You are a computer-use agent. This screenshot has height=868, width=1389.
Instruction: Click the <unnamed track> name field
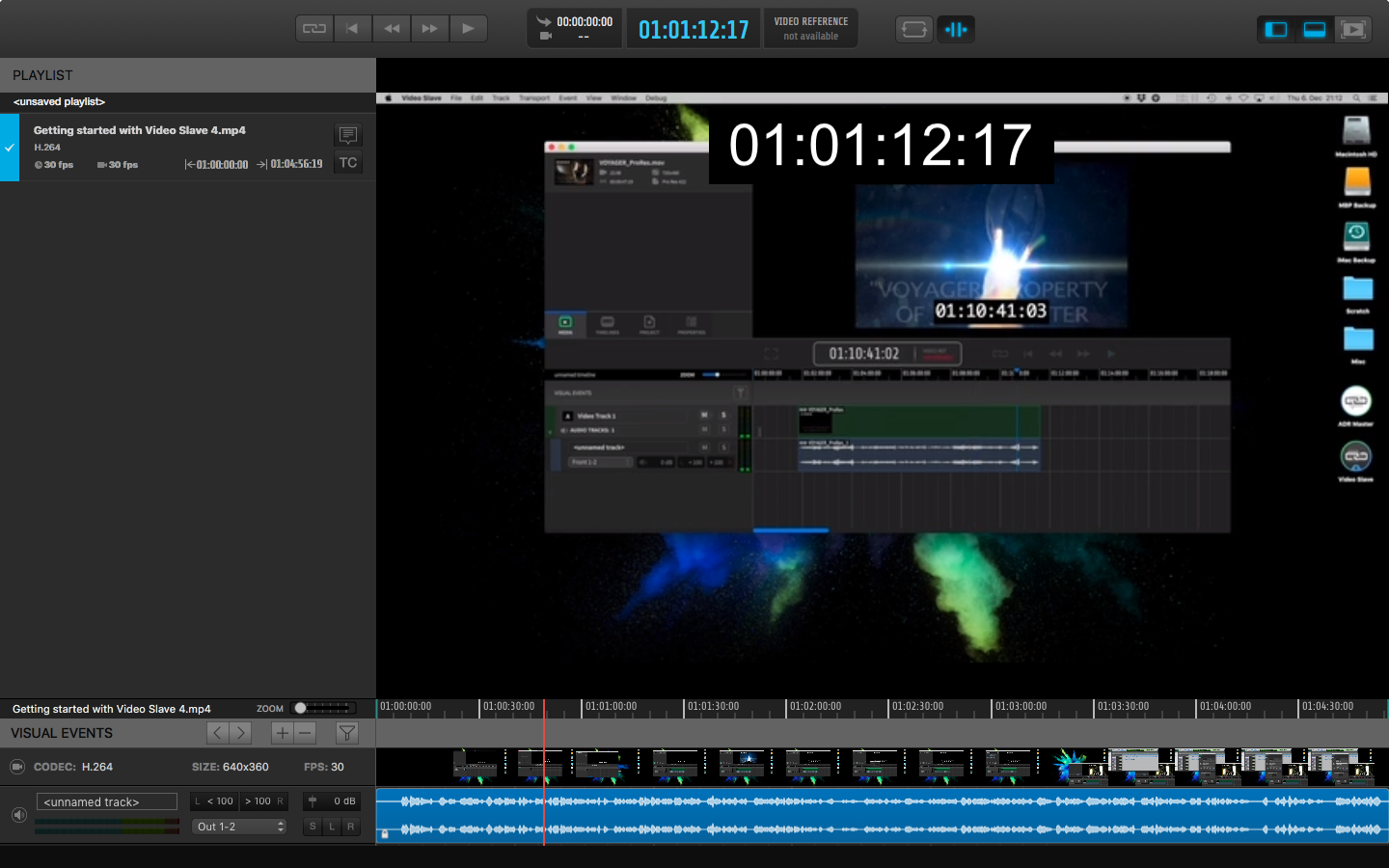click(x=107, y=801)
